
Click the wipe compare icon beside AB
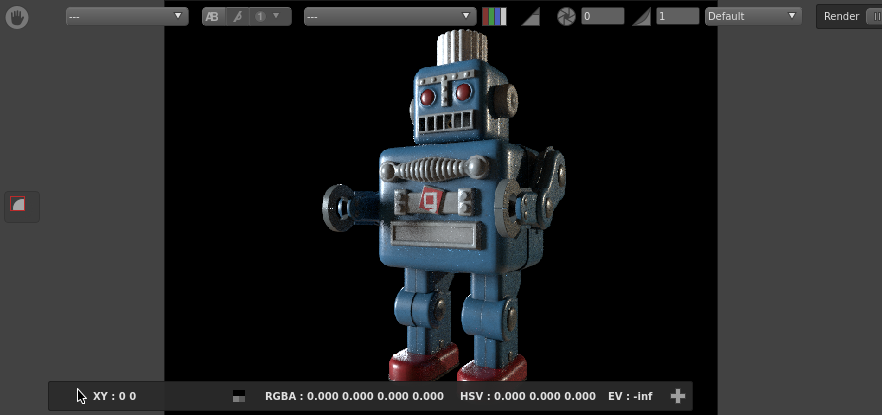(237, 17)
